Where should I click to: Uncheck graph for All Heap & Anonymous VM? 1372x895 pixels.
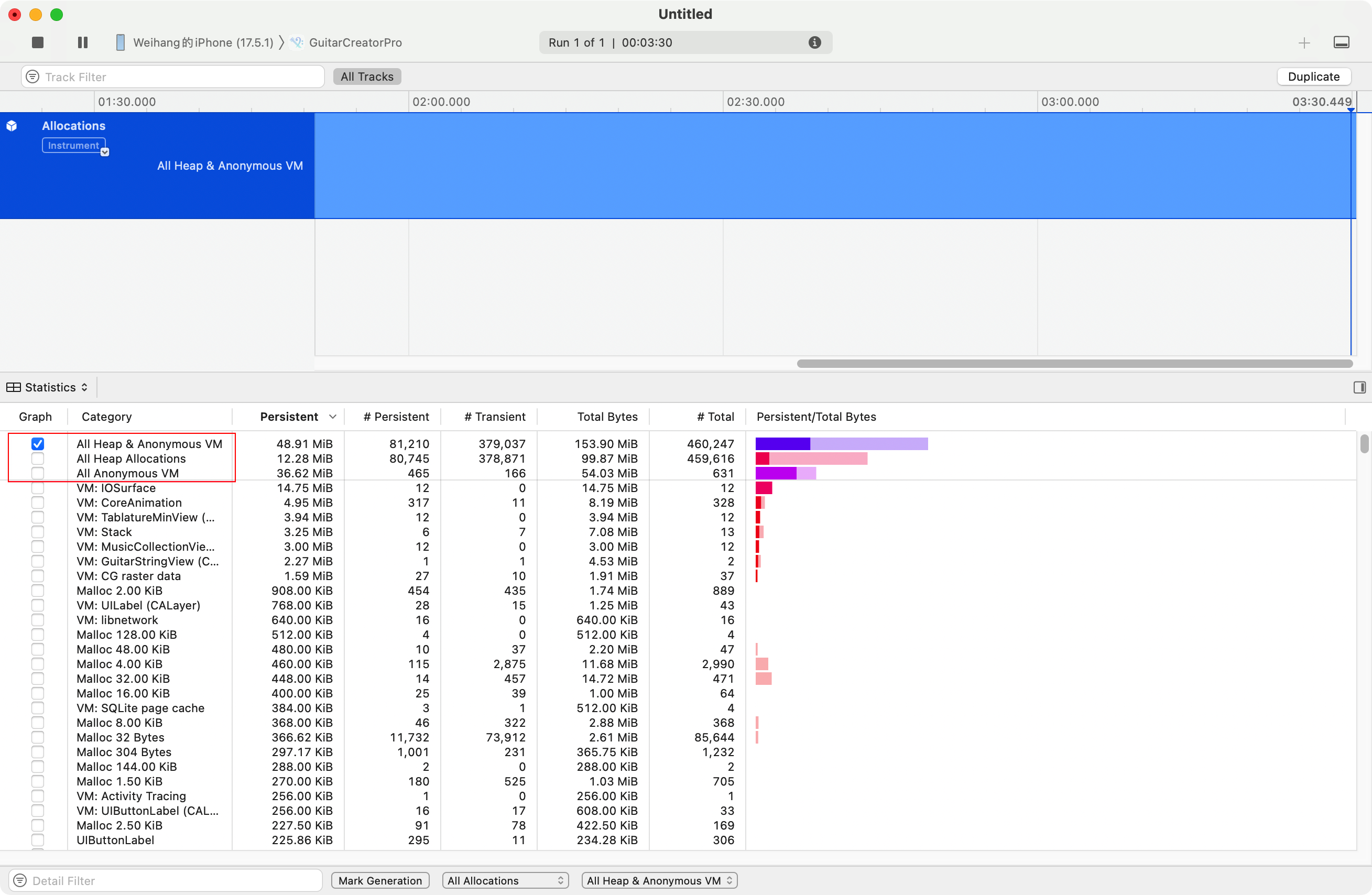coord(38,443)
